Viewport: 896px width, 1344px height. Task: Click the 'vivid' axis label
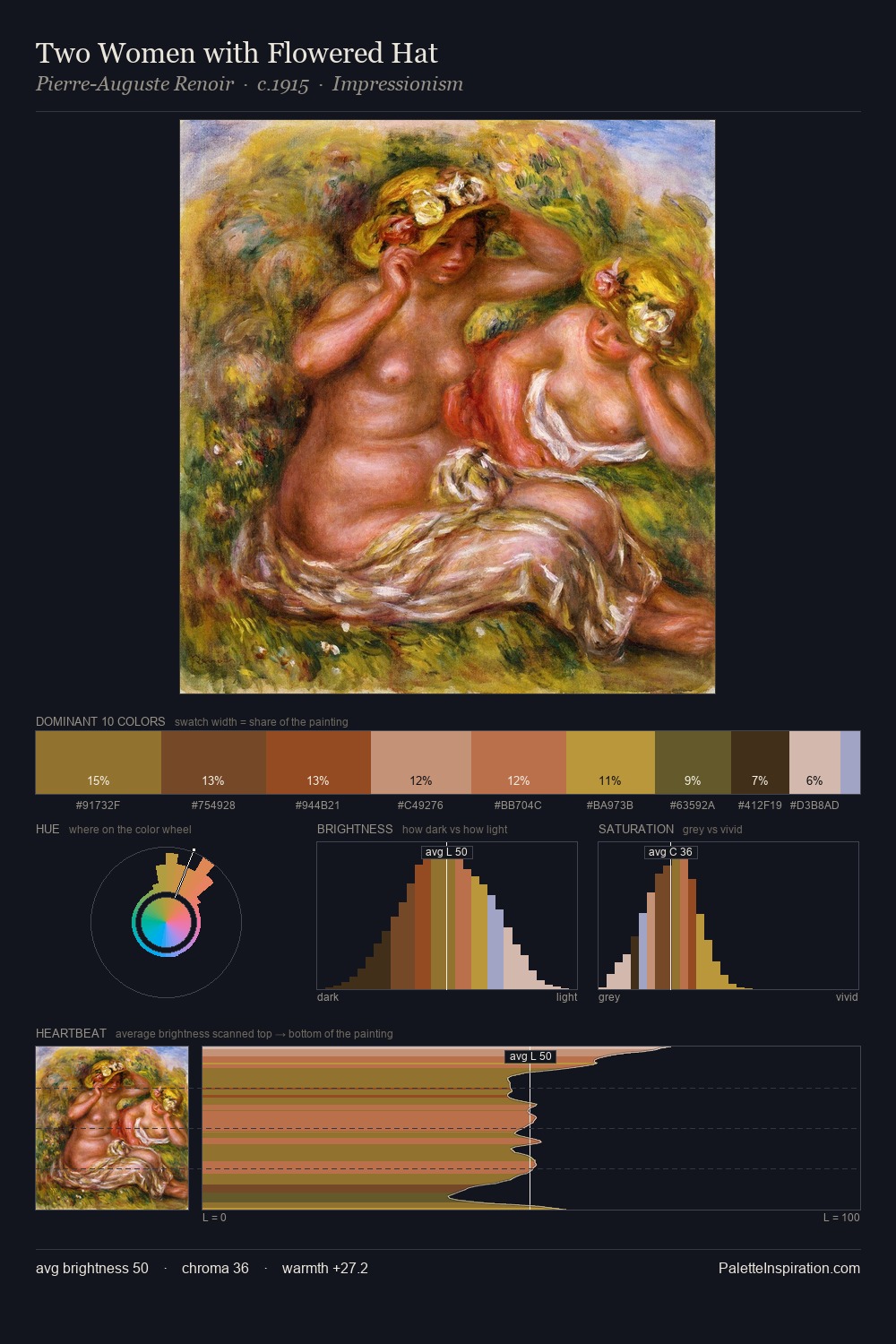pos(847,997)
